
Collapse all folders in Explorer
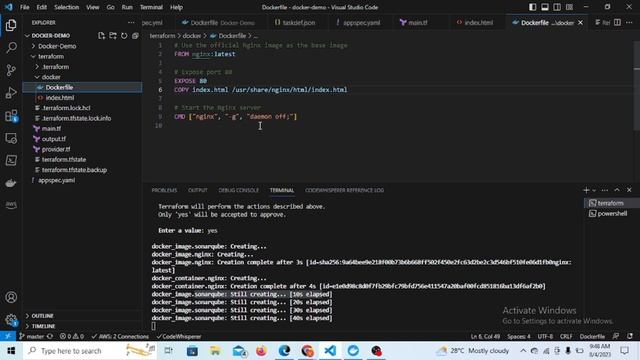pos(135,36)
